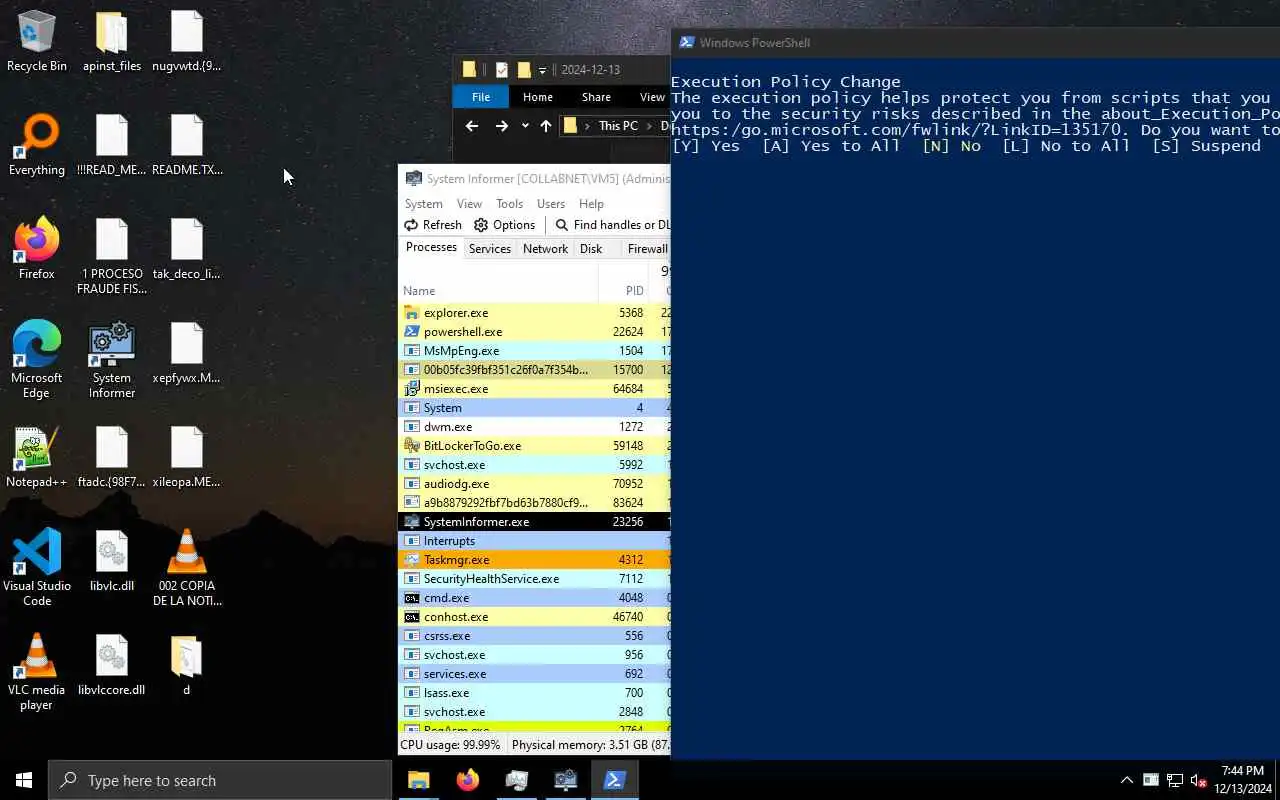Refresh the System Informer process list
Screen dimensions: 1280x800
click(433, 225)
